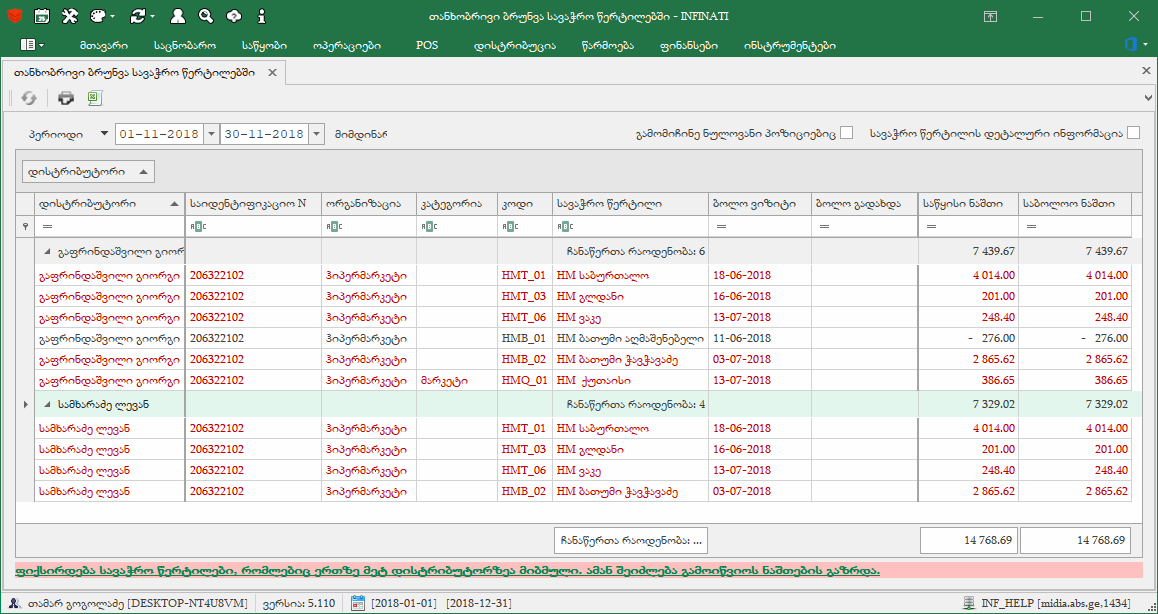Open the user profile icon

click(x=177, y=16)
